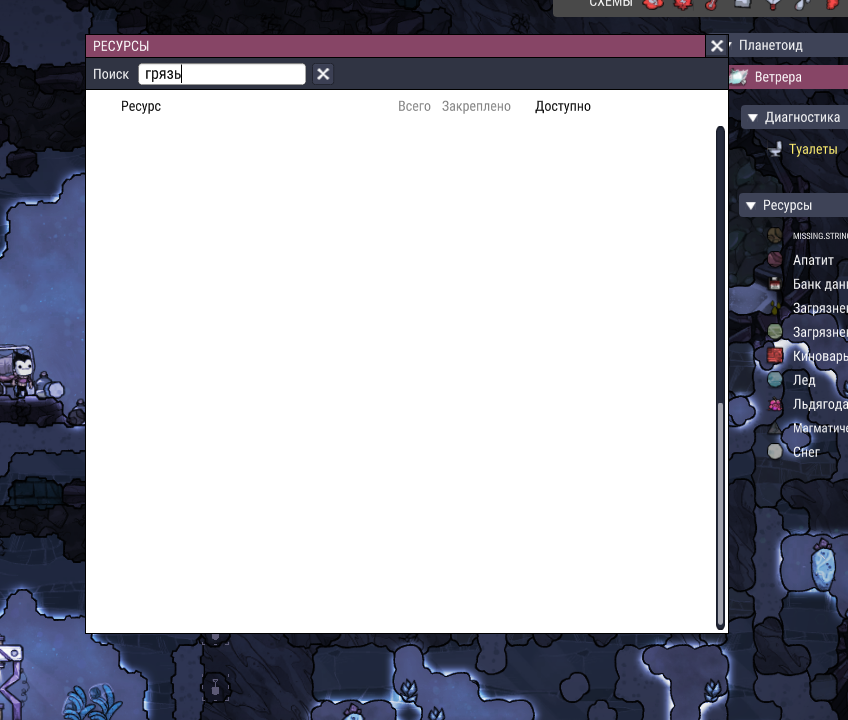Screen dimensions: 848x720
Task: Select the duplicant standing at left
Action: click(23, 373)
